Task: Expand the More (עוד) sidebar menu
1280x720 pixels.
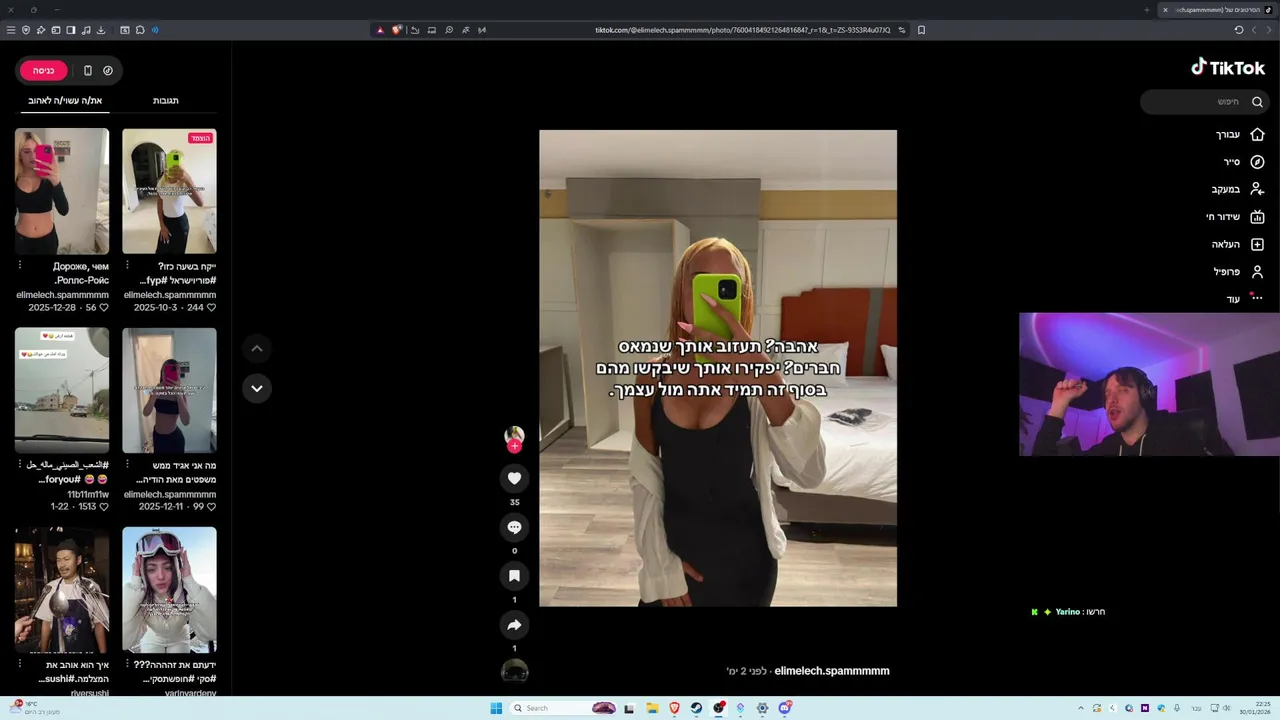Action: [1245, 298]
